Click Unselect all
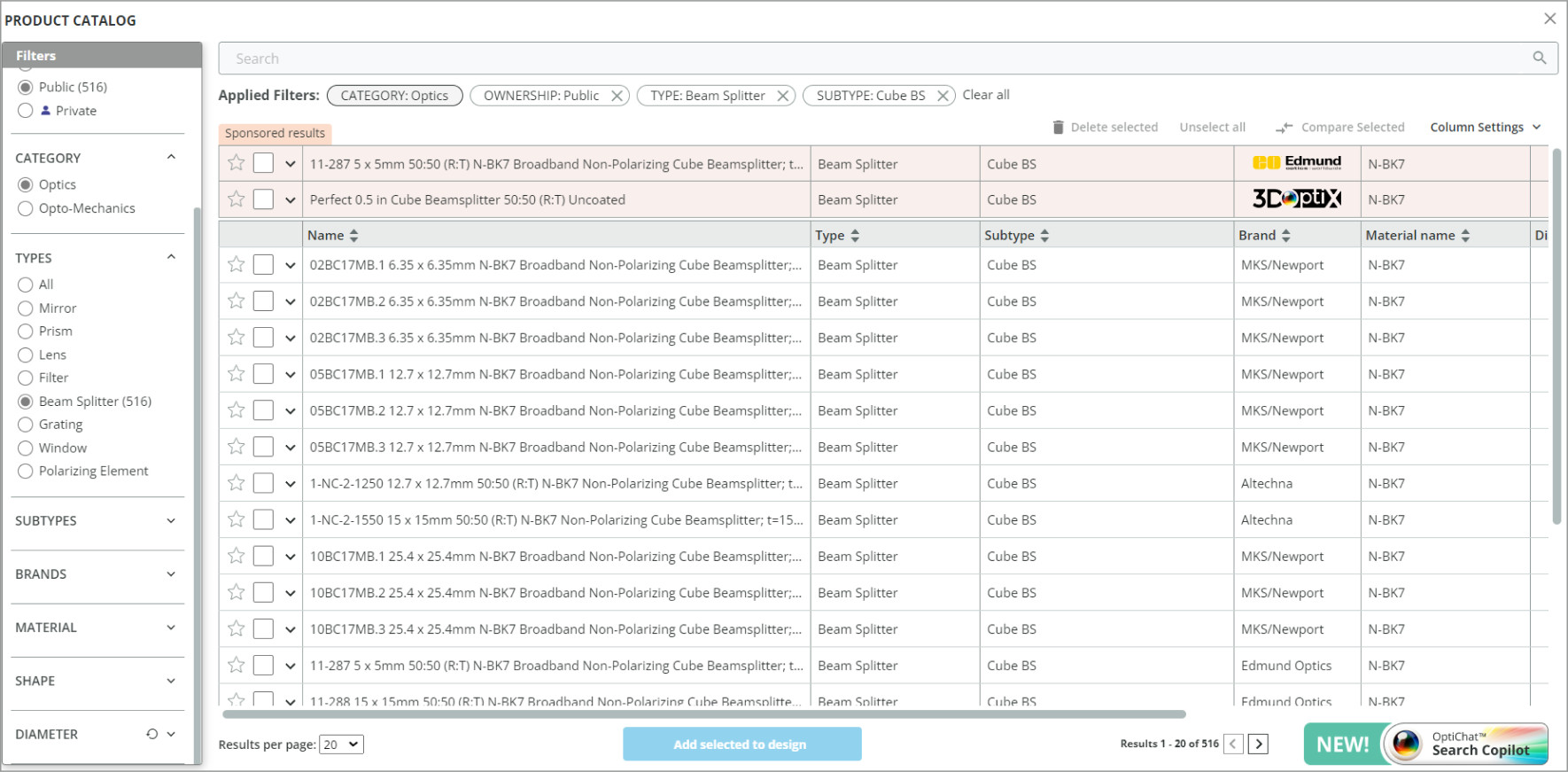The width and height of the screenshot is (1568, 772). pyautogui.click(x=1212, y=128)
